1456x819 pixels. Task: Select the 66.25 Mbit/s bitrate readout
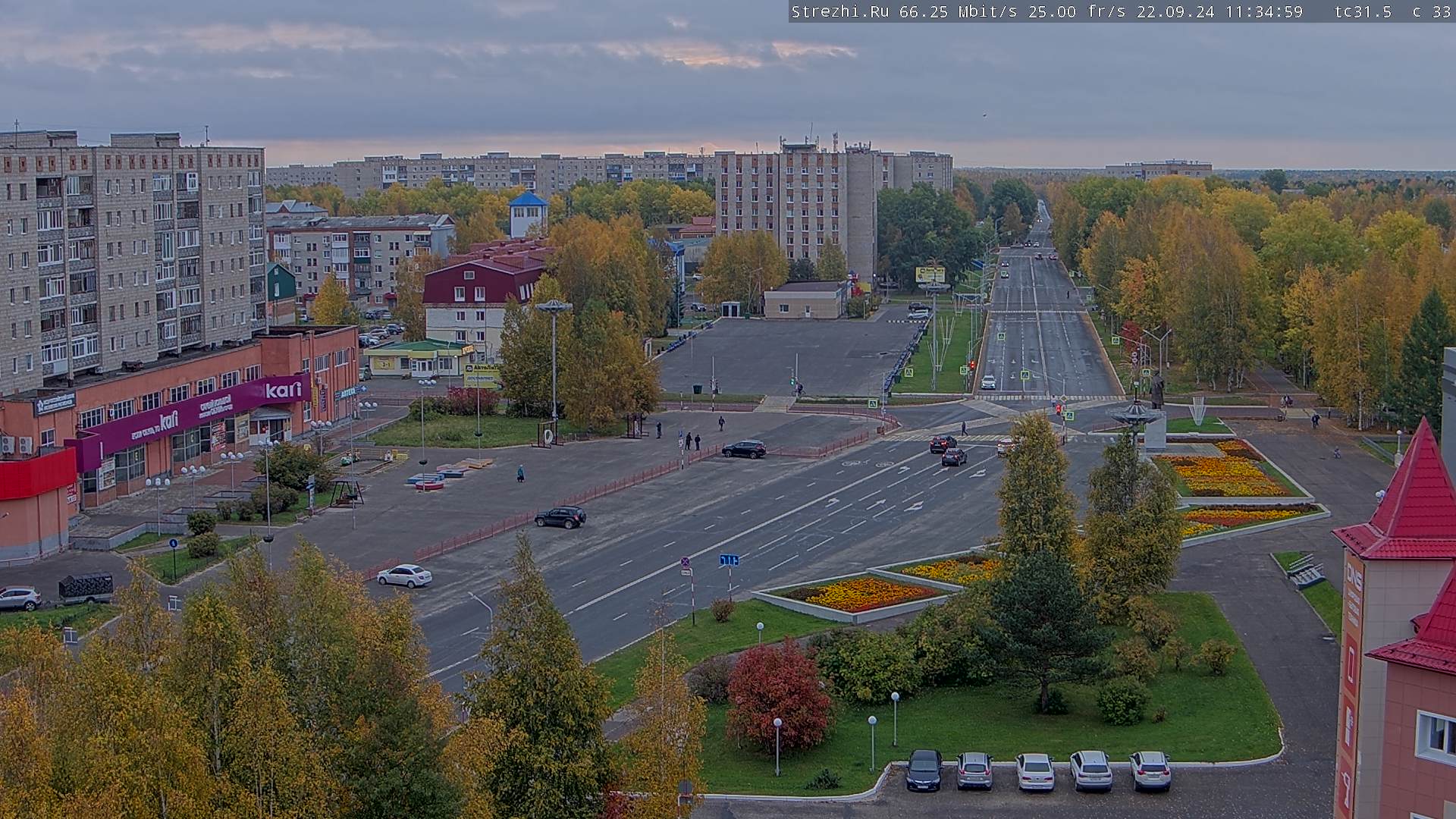click(959, 11)
